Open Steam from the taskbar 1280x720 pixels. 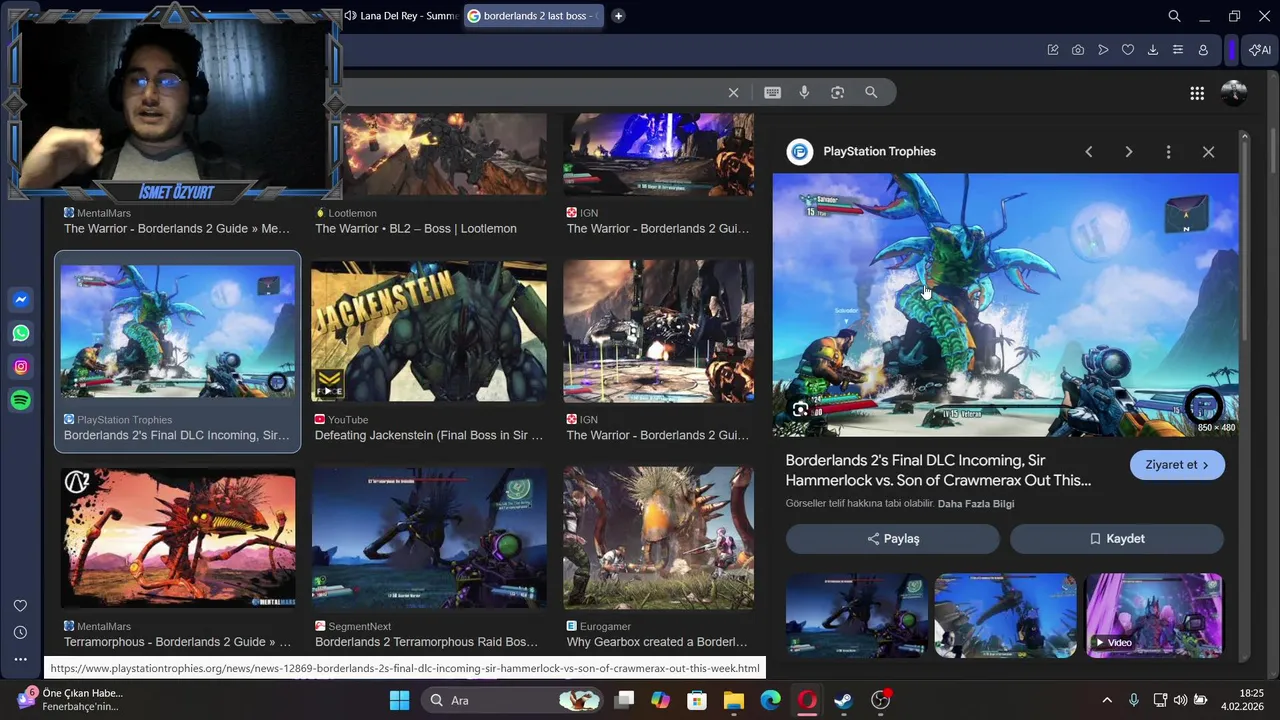(x=844, y=700)
